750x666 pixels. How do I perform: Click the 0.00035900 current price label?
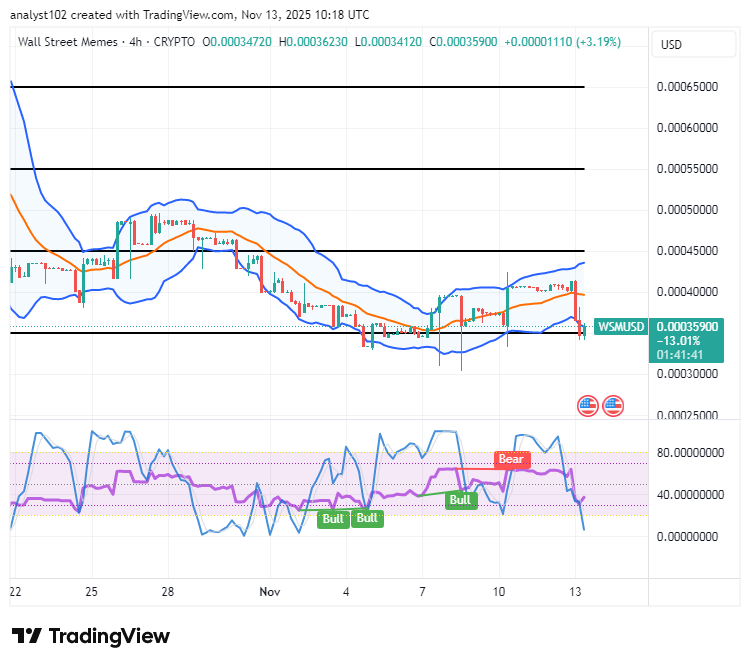tap(687, 327)
